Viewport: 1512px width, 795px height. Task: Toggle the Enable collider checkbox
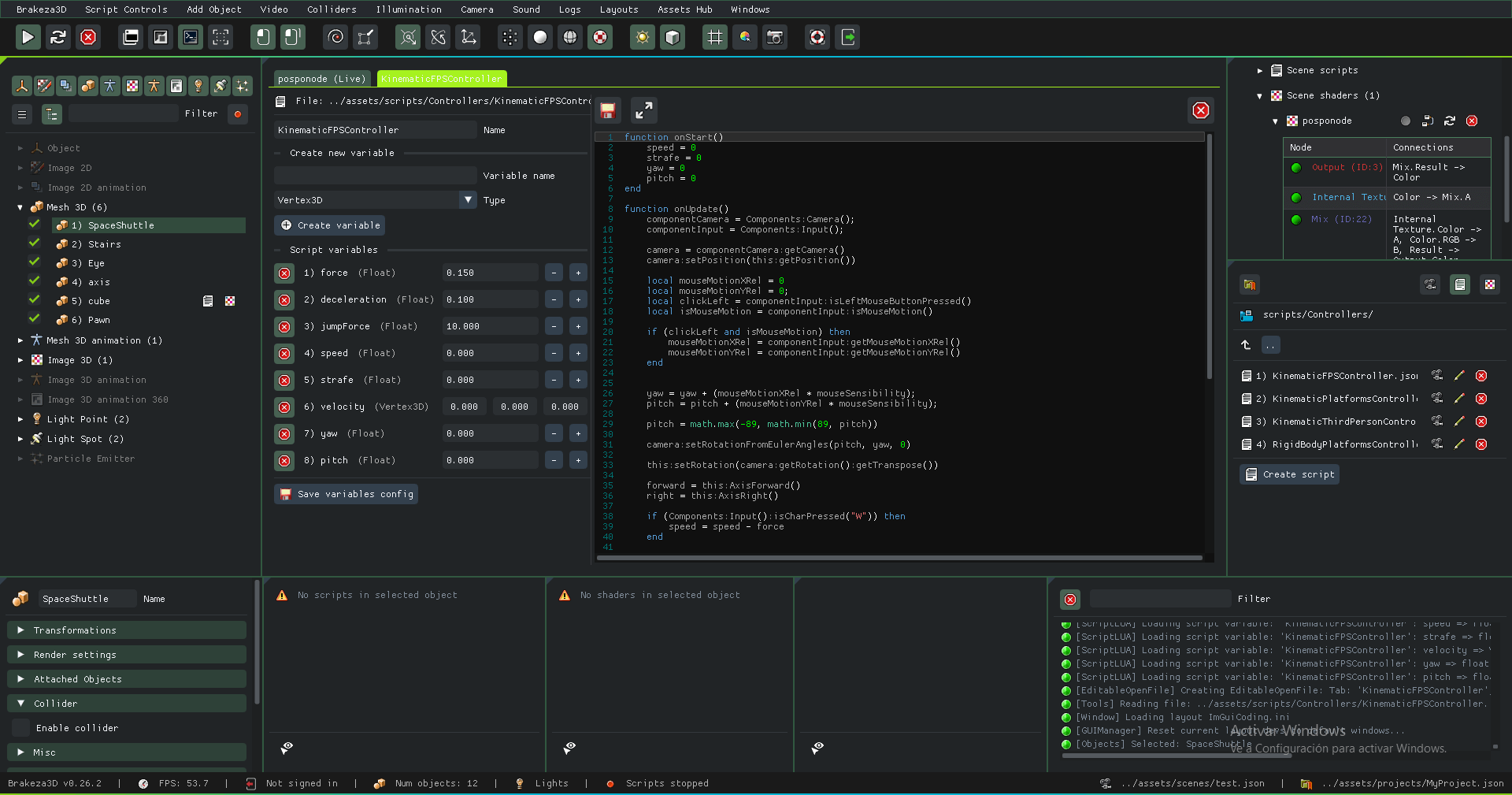click(x=20, y=728)
